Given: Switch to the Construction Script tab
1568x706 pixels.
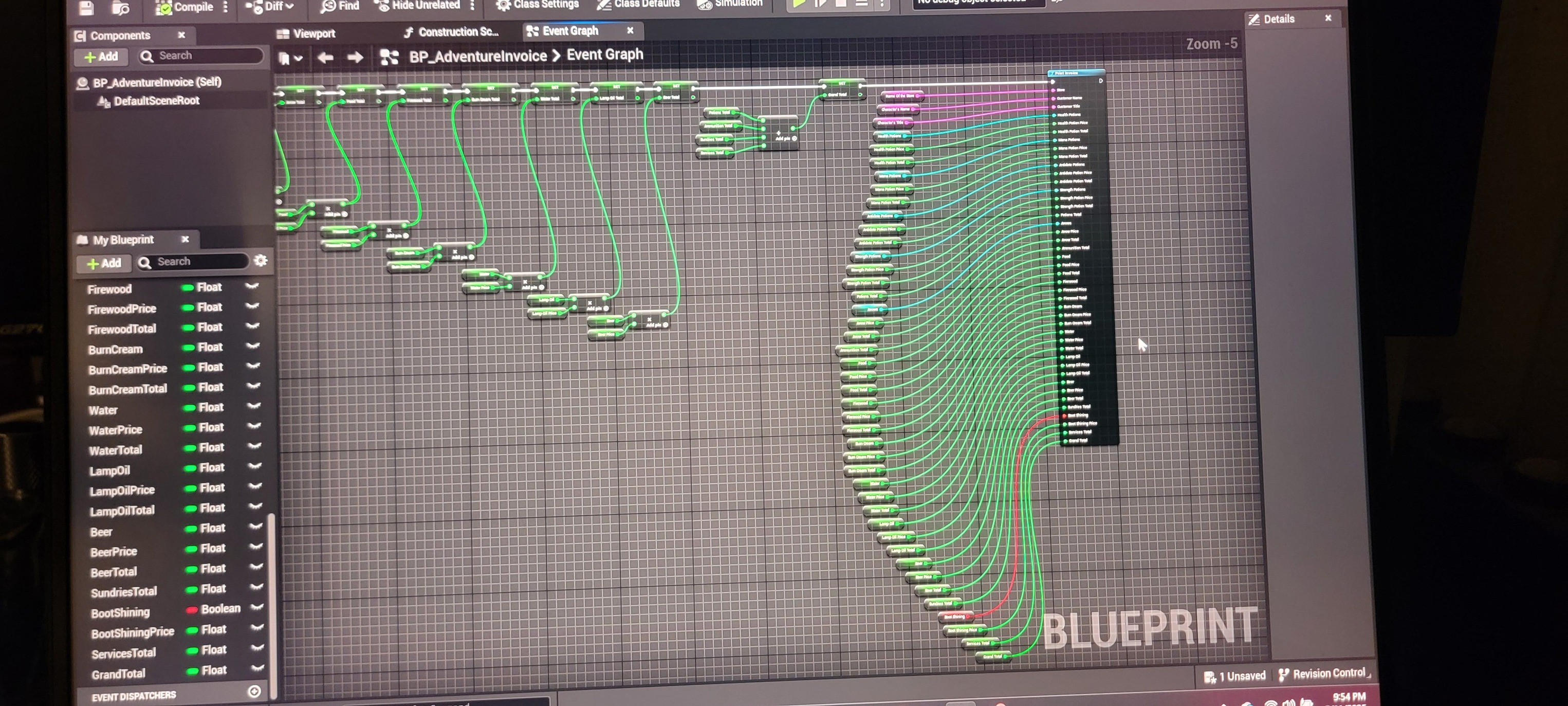Looking at the screenshot, I should [451, 32].
